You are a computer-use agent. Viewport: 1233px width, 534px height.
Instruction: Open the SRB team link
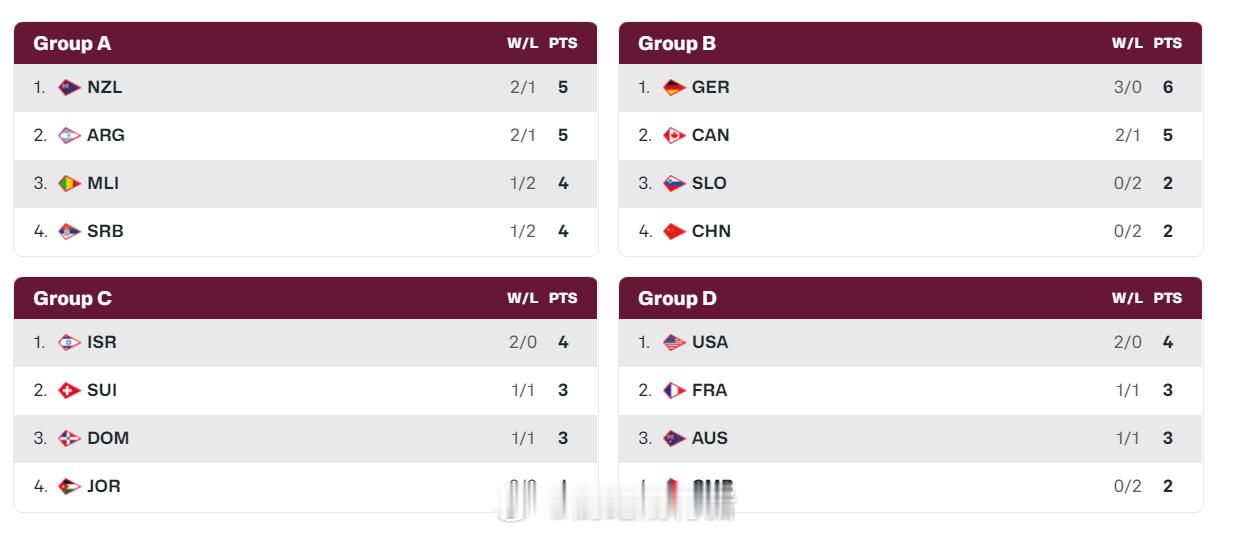click(x=105, y=231)
